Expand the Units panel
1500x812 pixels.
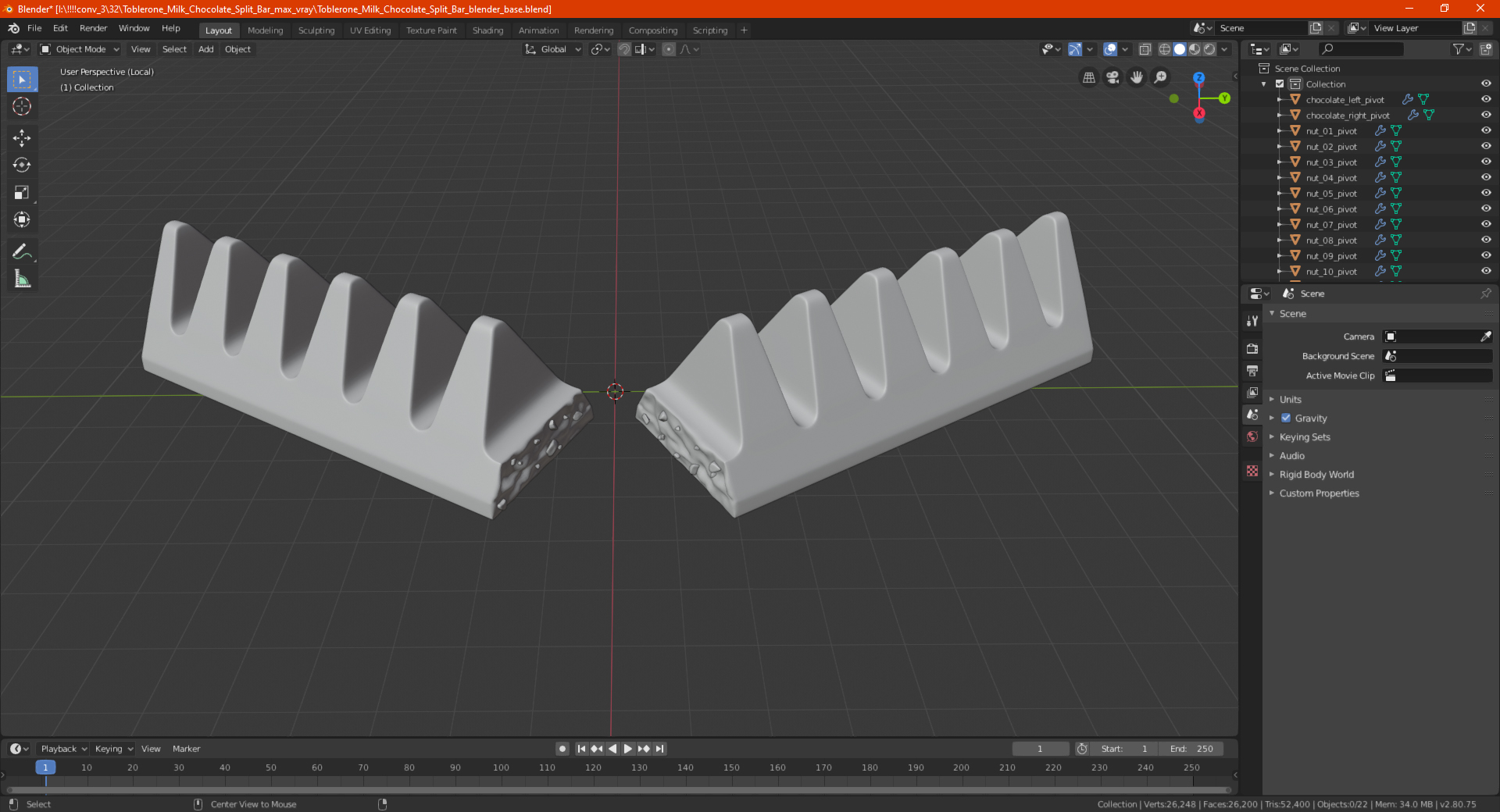[x=1290, y=400]
